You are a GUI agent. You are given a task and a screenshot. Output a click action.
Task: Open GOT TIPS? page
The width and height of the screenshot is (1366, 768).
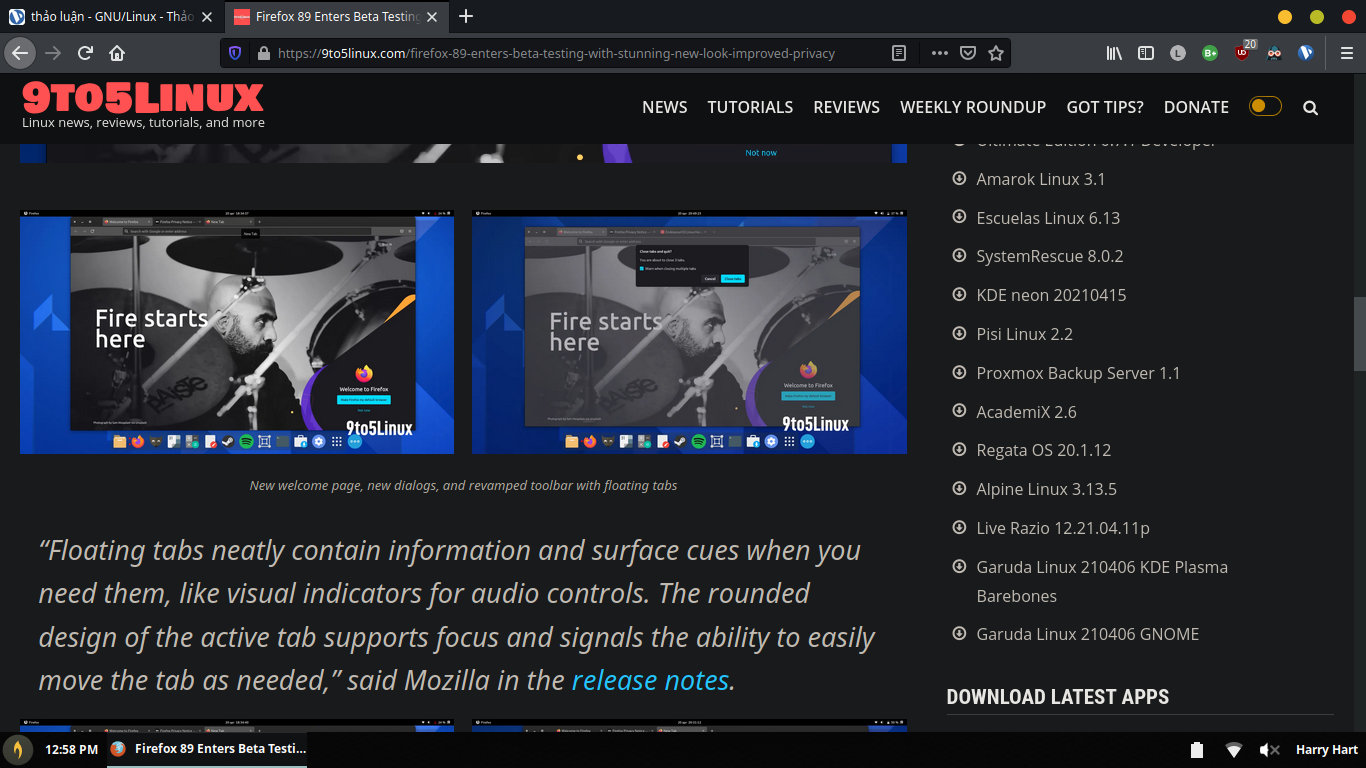point(1105,107)
